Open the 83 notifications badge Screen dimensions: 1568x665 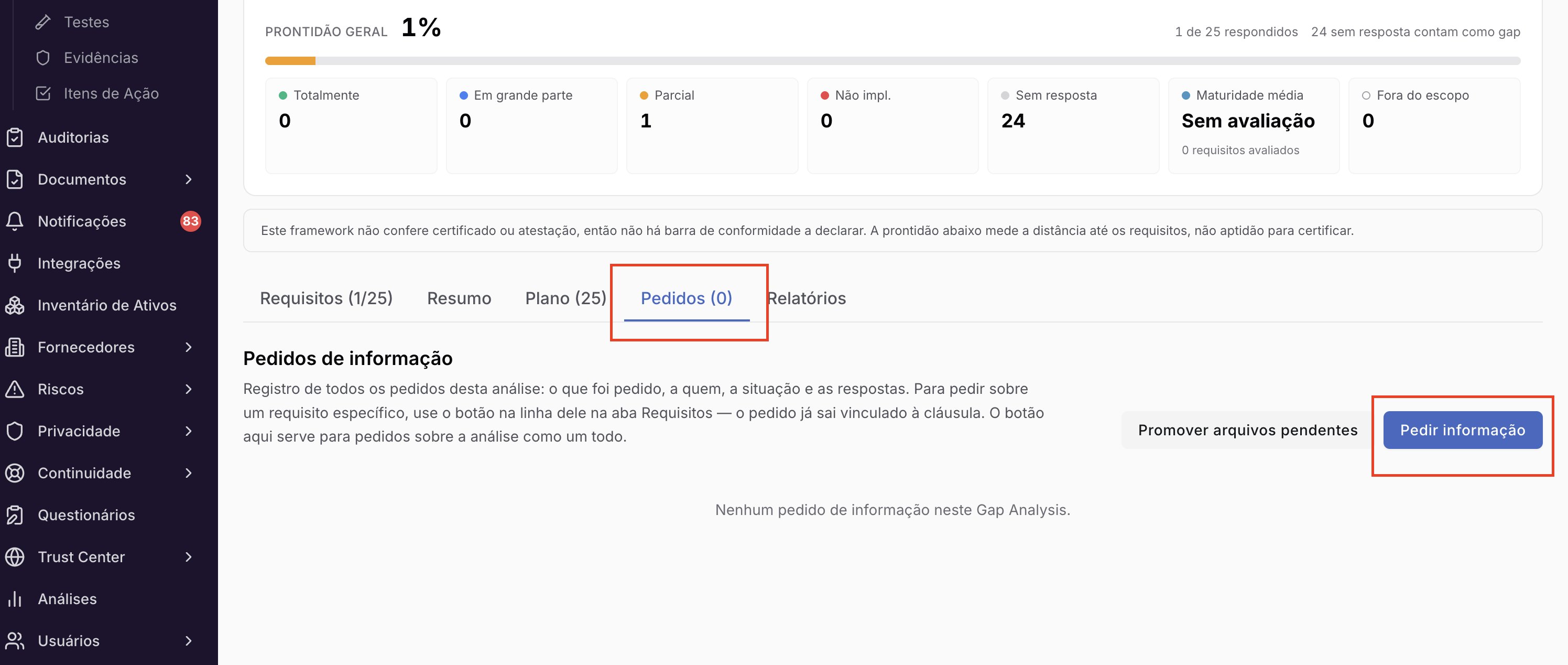(x=191, y=221)
